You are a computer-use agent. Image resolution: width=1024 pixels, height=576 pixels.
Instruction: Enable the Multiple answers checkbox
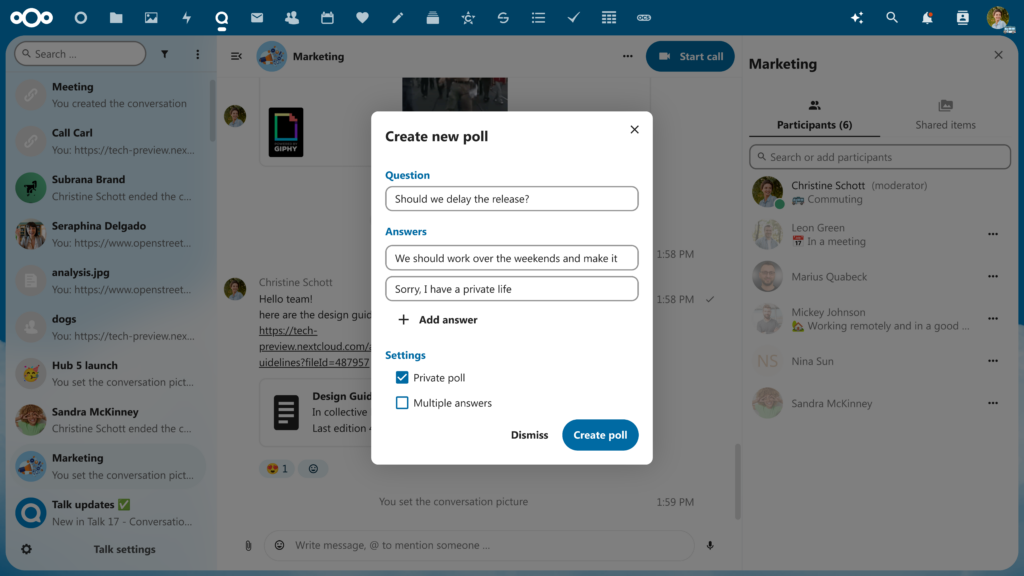402,402
